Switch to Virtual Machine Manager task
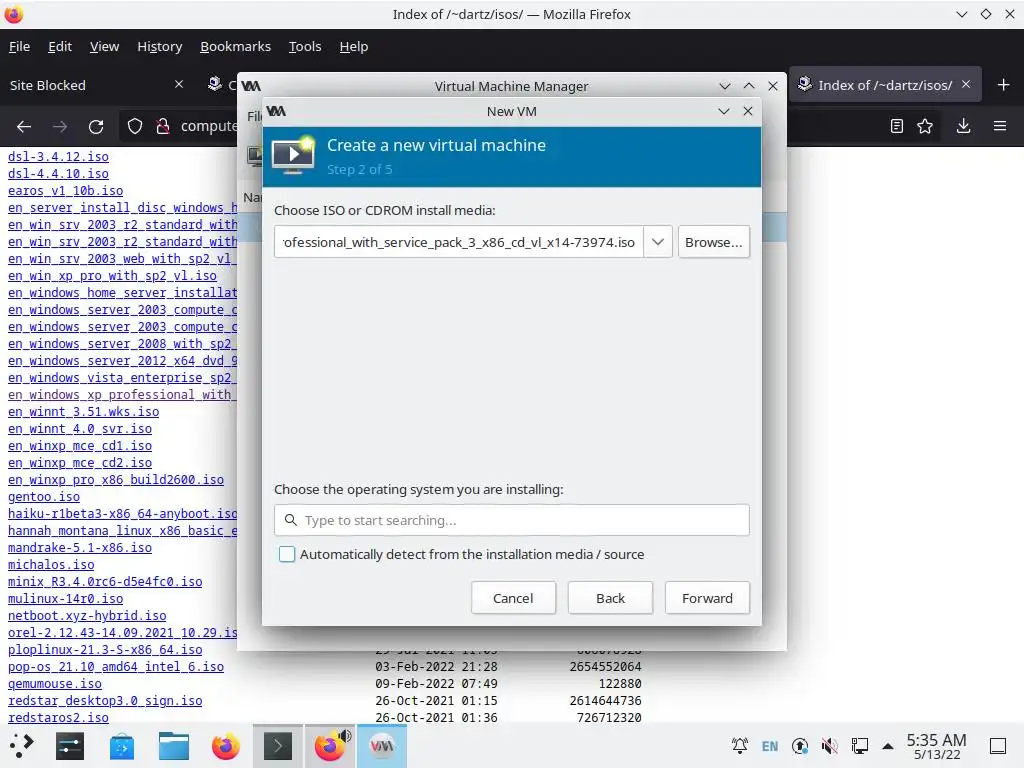The image size is (1024, 768). pos(382,746)
